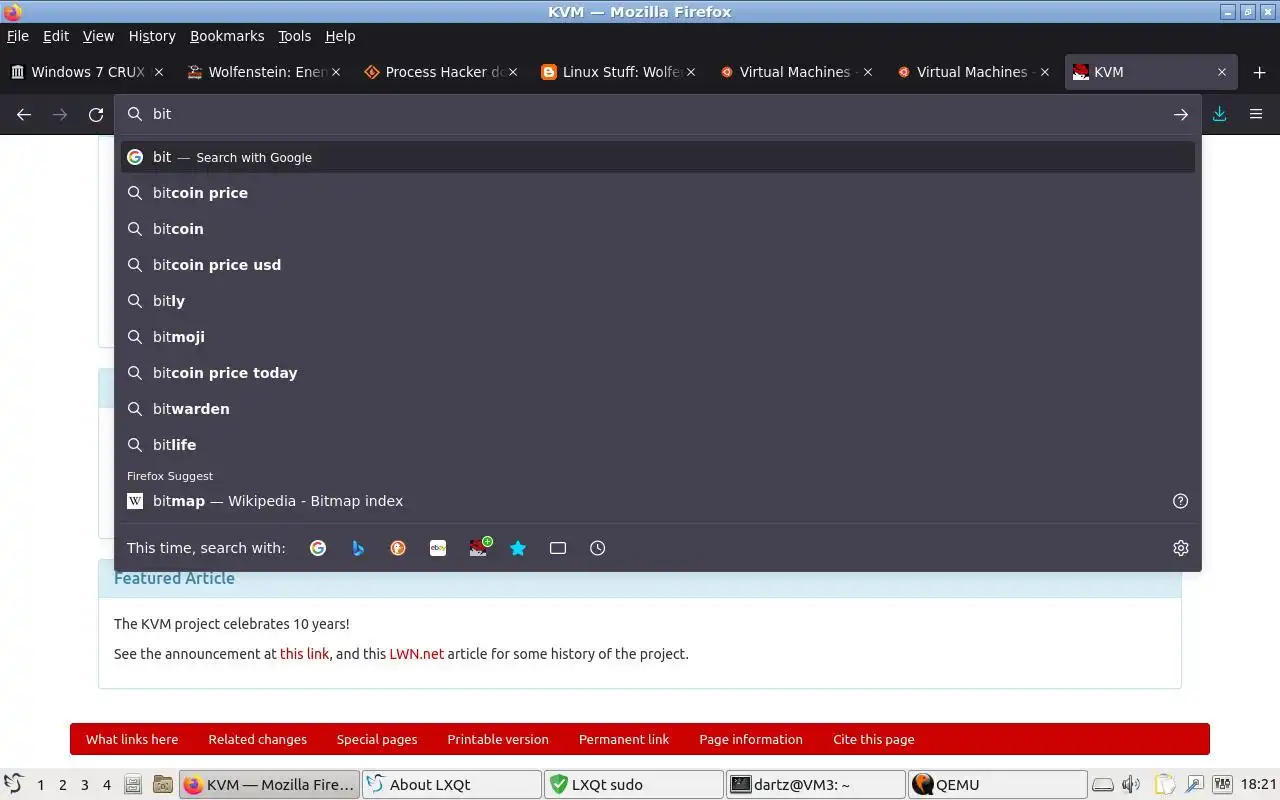Switch to Process Hacker tab
This screenshot has width=1280, height=800.
(x=442, y=72)
